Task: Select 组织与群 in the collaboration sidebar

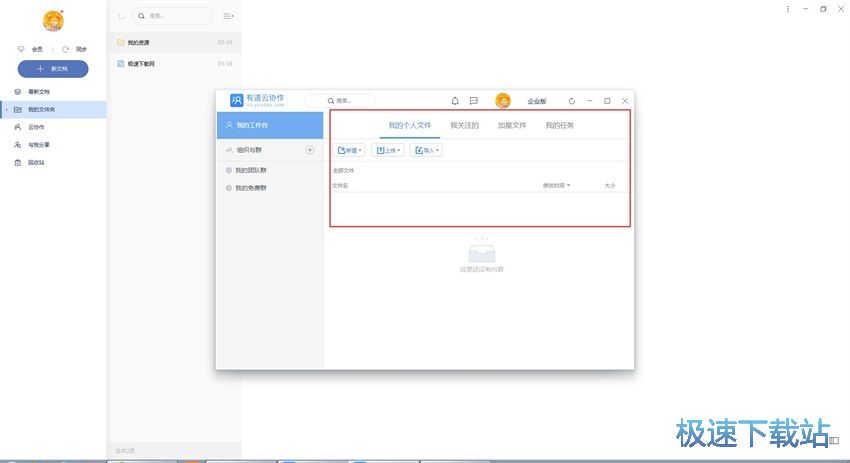Action: pos(270,150)
